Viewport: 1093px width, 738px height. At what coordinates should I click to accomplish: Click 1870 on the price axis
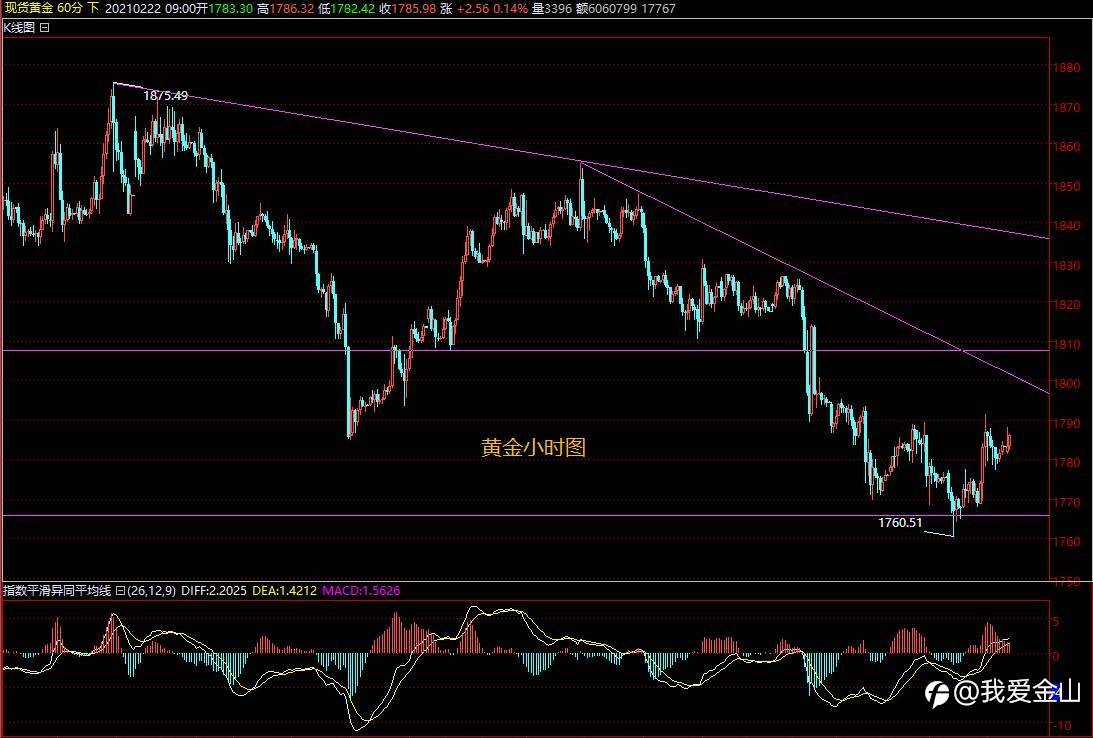(1067, 107)
